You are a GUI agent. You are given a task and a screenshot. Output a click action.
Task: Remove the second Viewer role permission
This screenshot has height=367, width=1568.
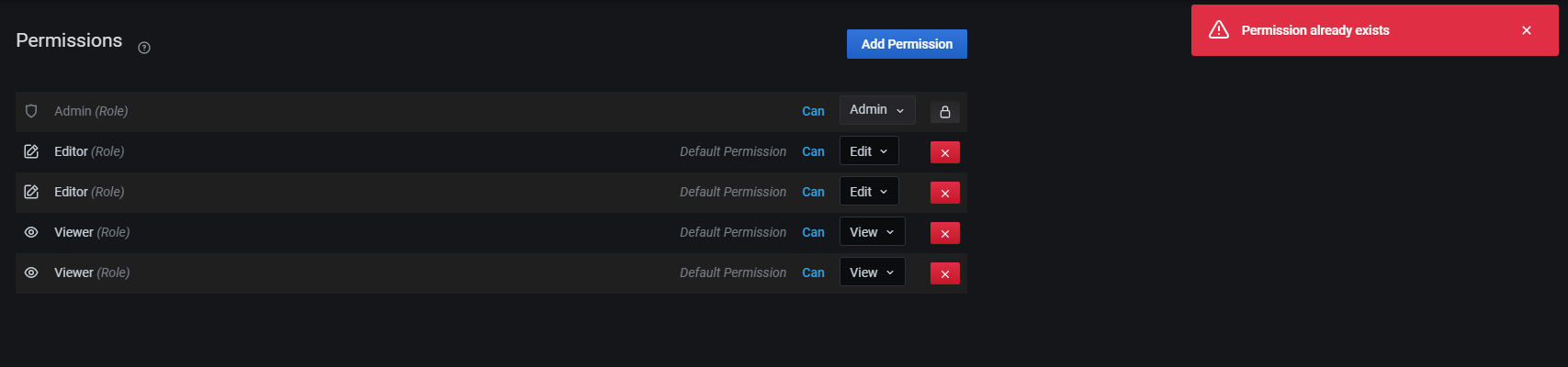944,273
